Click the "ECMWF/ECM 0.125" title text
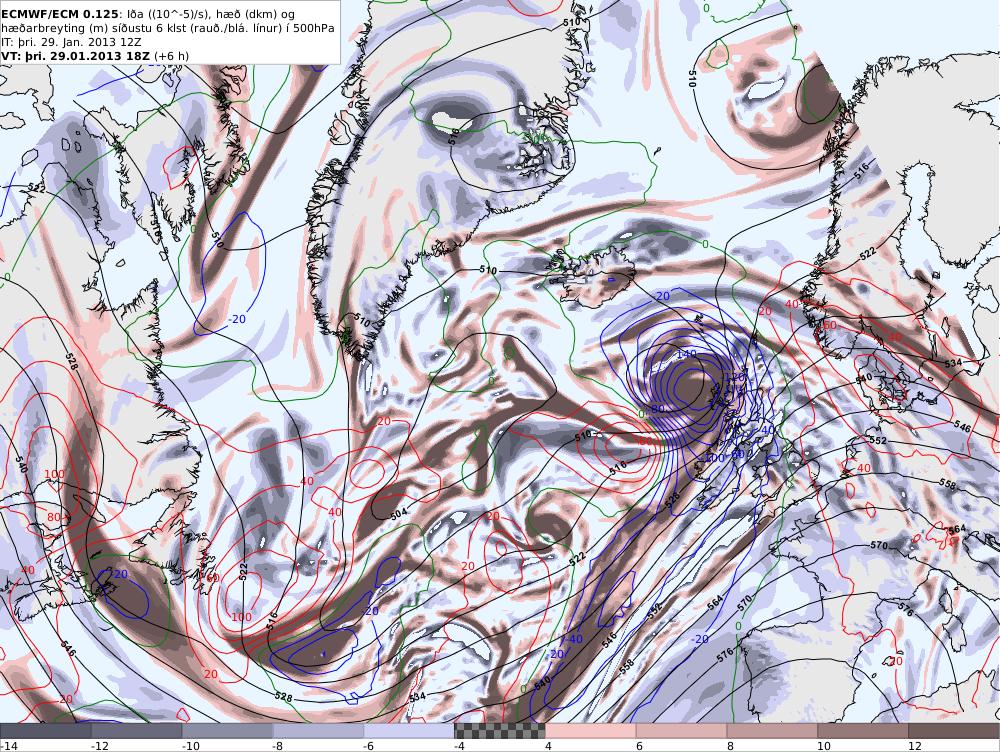Image resolution: width=1000 pixels, height=752 pixels. 60,13
